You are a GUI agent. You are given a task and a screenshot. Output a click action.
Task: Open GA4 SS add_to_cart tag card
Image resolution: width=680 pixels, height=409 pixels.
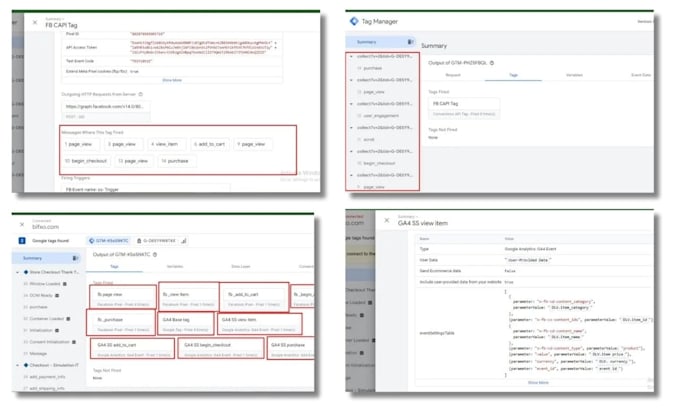tap(133, 348)
